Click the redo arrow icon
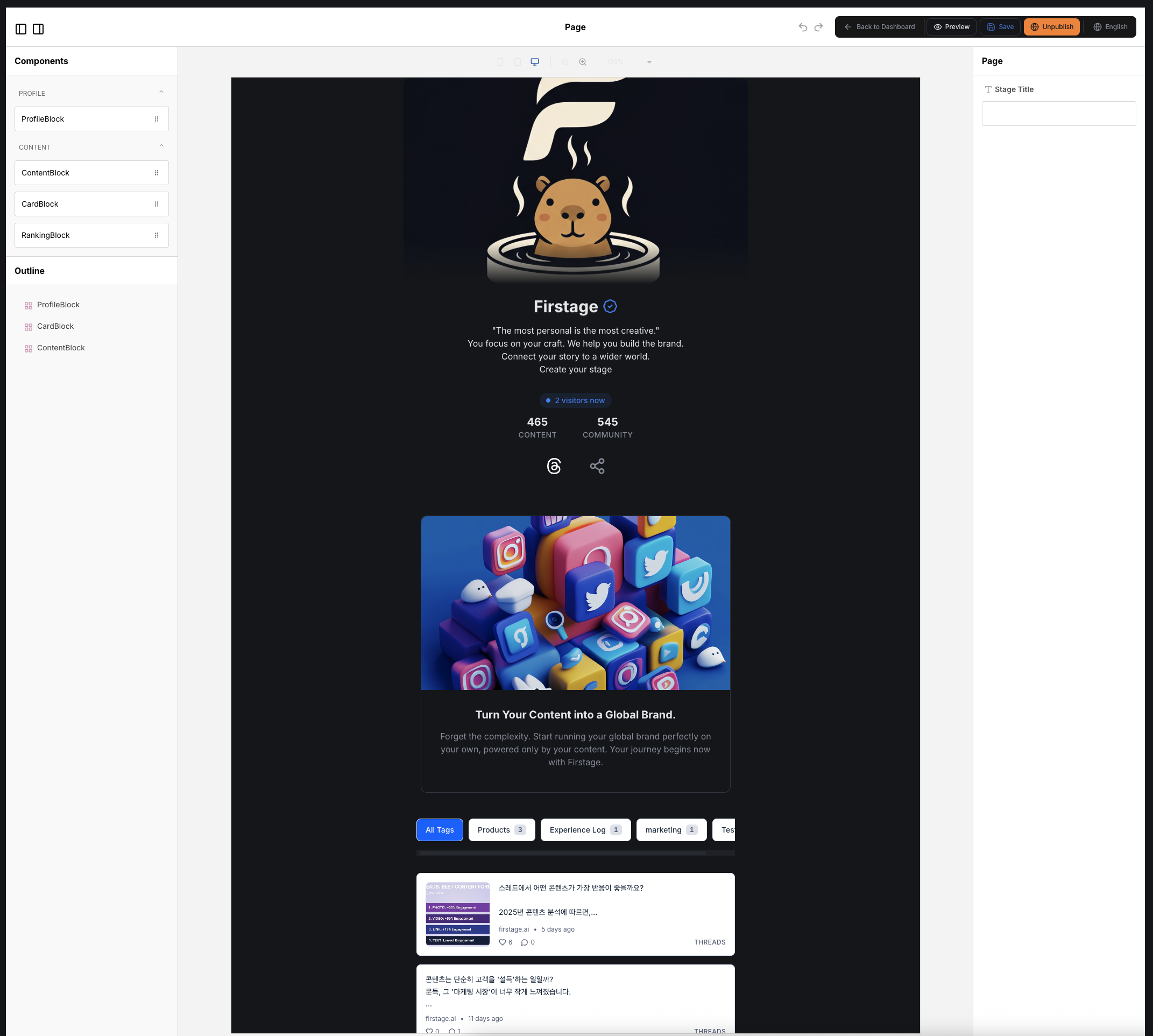 pyautogui.click(x=818, y=27)
